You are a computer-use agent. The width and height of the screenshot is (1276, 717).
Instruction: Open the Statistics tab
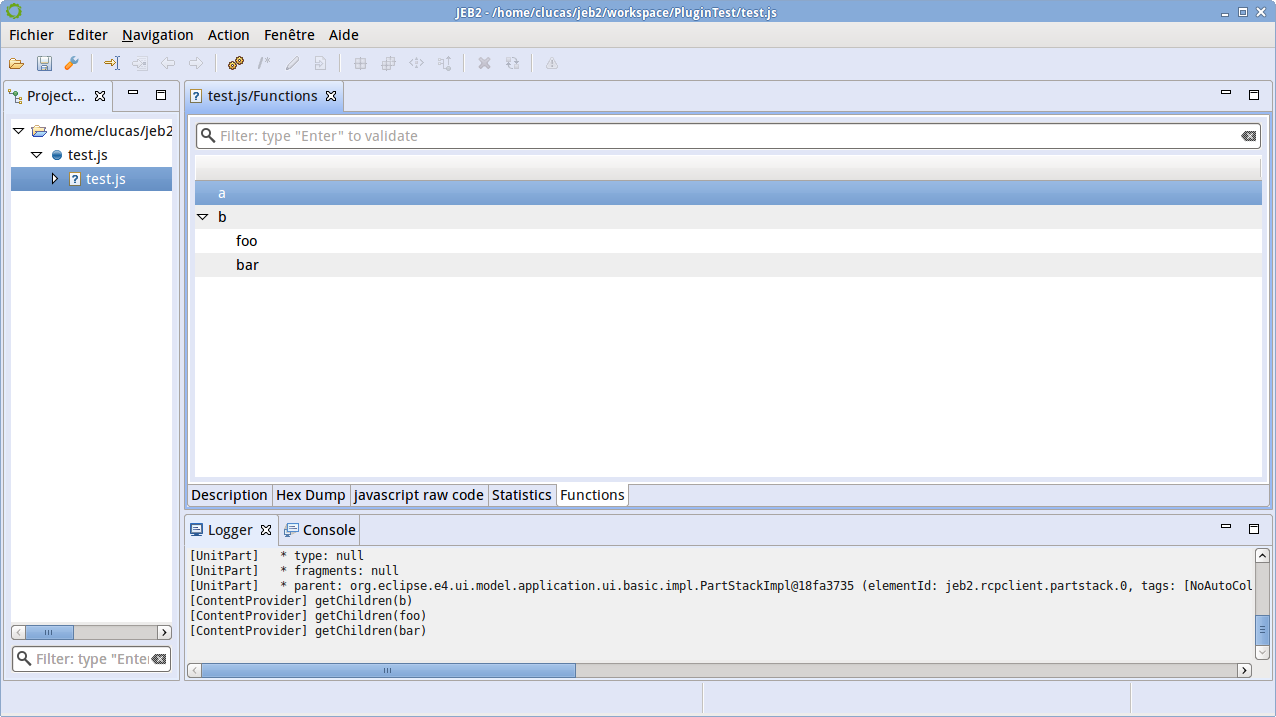pyautogui.click(x=521, y=495)
